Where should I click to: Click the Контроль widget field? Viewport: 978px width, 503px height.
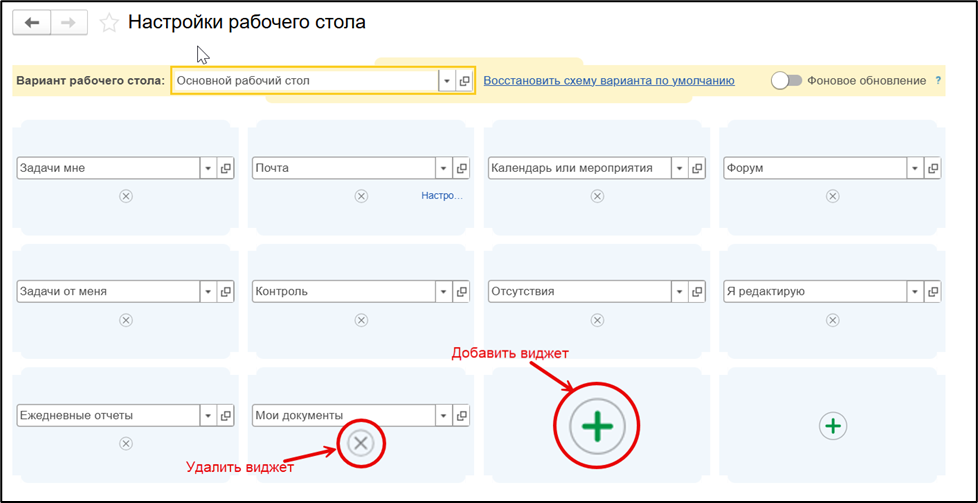(344, 291)
